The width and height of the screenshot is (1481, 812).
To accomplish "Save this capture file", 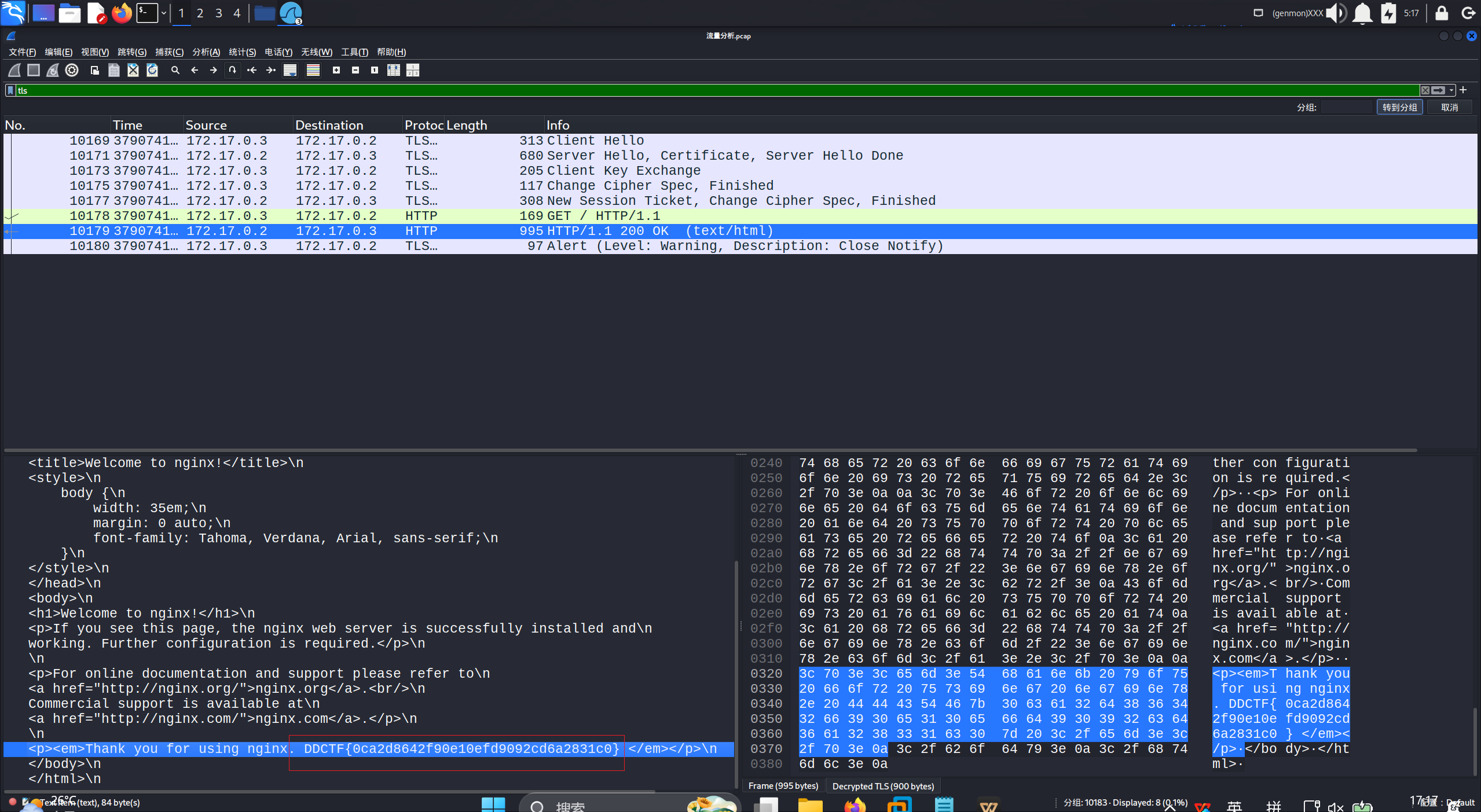I will 114,70.
